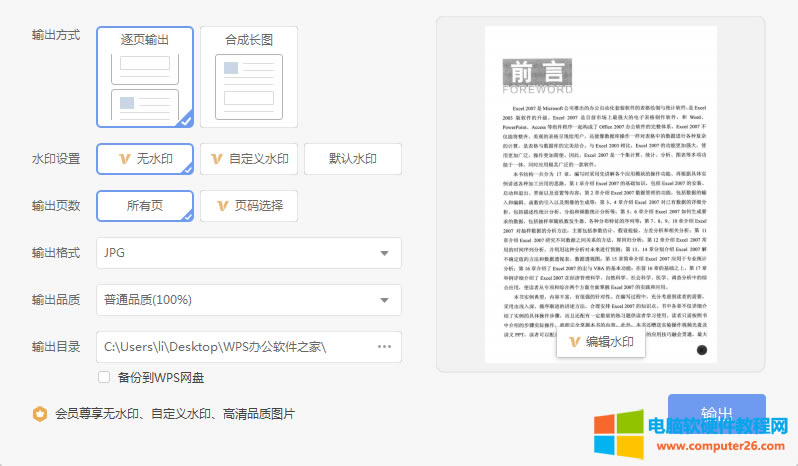Image resolution: width=798 pixels, height=466 pixels.
Task: Choose the 默认水印 default watermark option
Action: [x=353, y=159]
